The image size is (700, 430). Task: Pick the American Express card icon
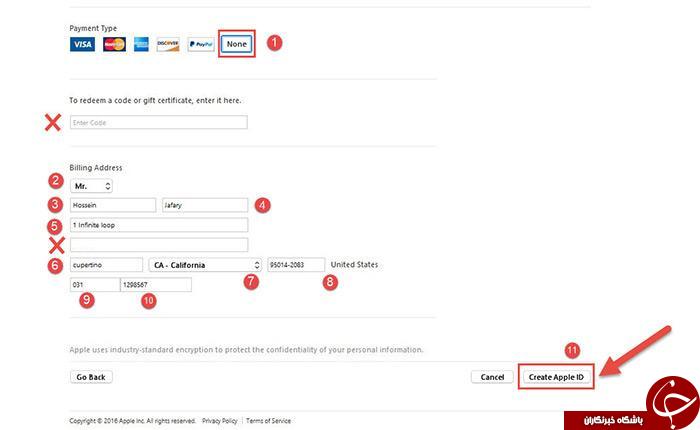pos(141,44)
